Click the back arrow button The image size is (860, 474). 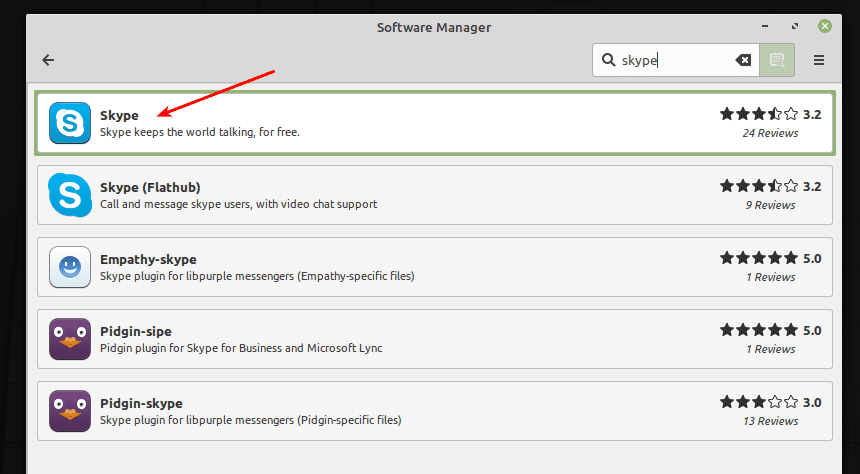point(48,60)
